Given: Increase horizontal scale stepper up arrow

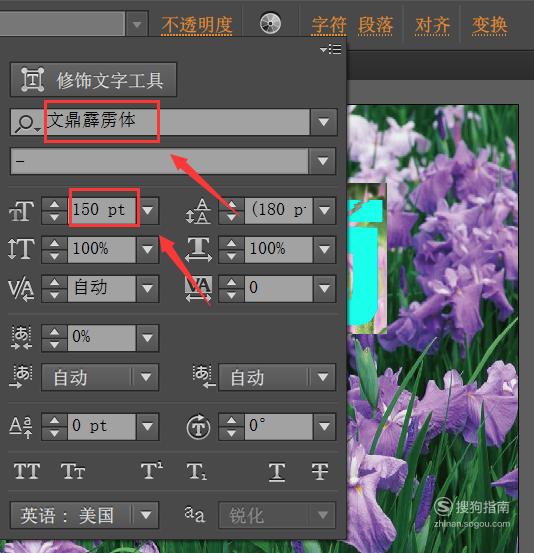Looking at the screenshot, I should (x=231, y=243).
